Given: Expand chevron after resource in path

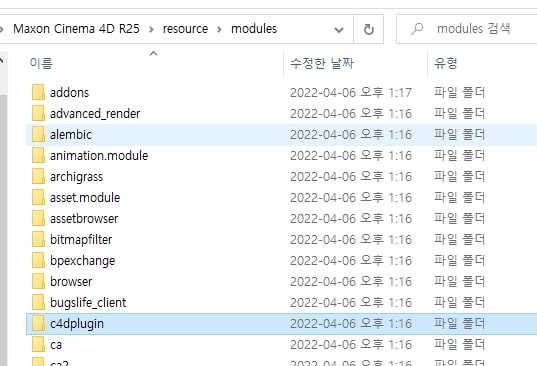Looking at the screenshot, I should click(220, 29).
